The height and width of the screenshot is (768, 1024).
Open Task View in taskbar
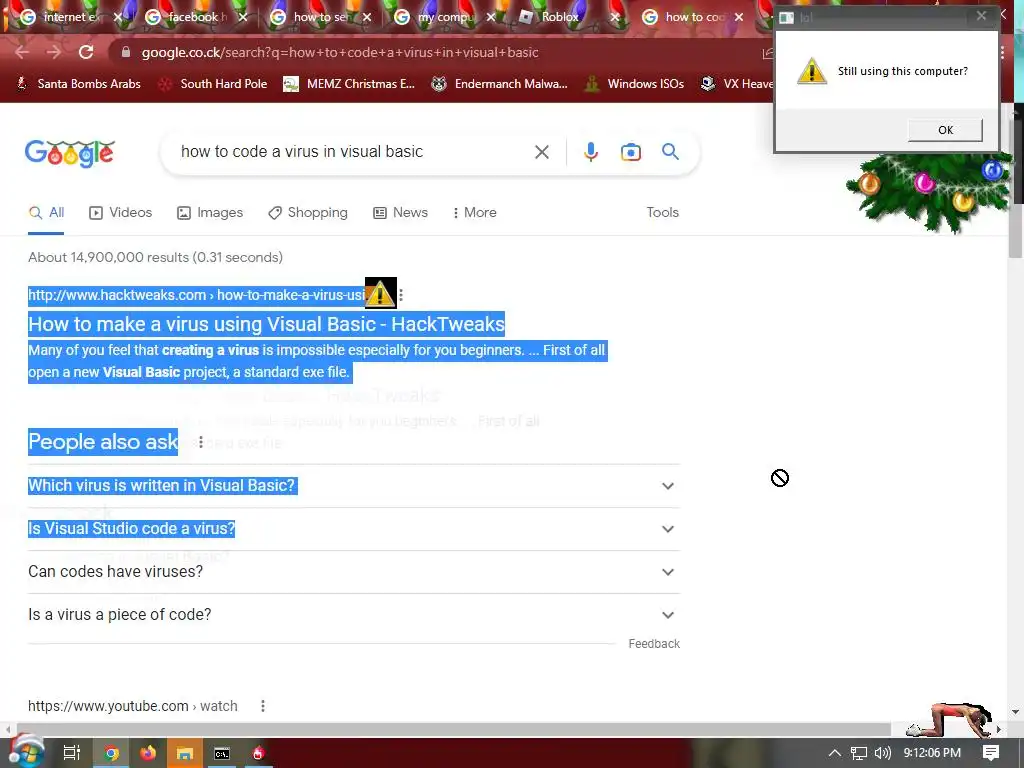click(x=71, y=753)
